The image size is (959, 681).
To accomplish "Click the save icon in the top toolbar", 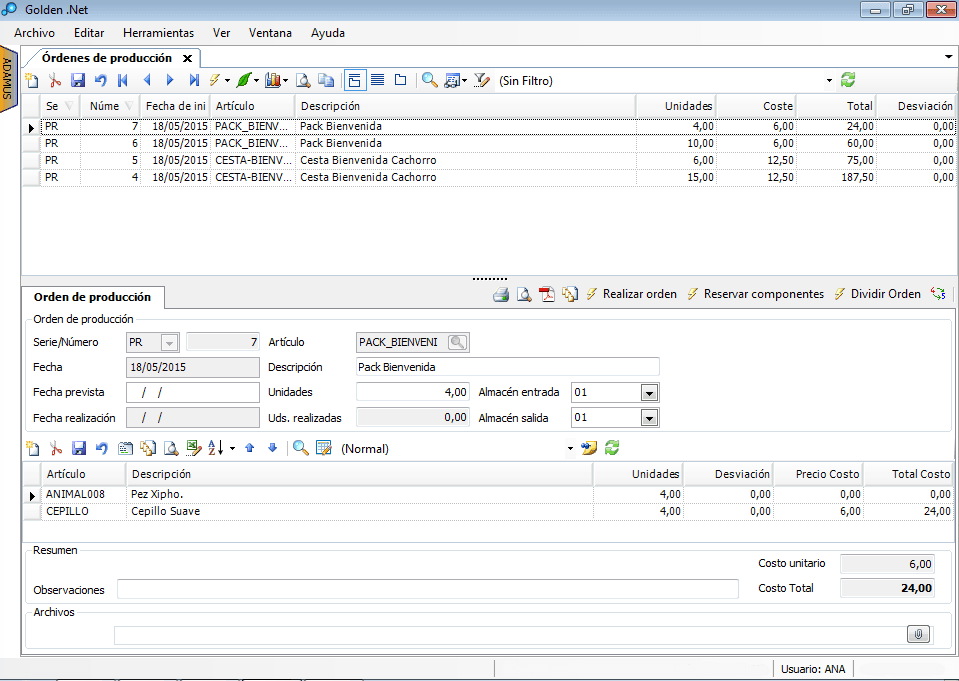I will (78, 81).
